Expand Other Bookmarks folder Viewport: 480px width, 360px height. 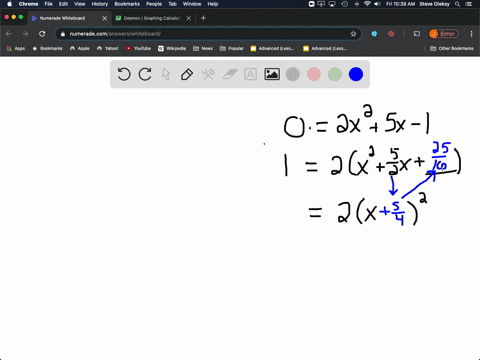coord(452,48)
